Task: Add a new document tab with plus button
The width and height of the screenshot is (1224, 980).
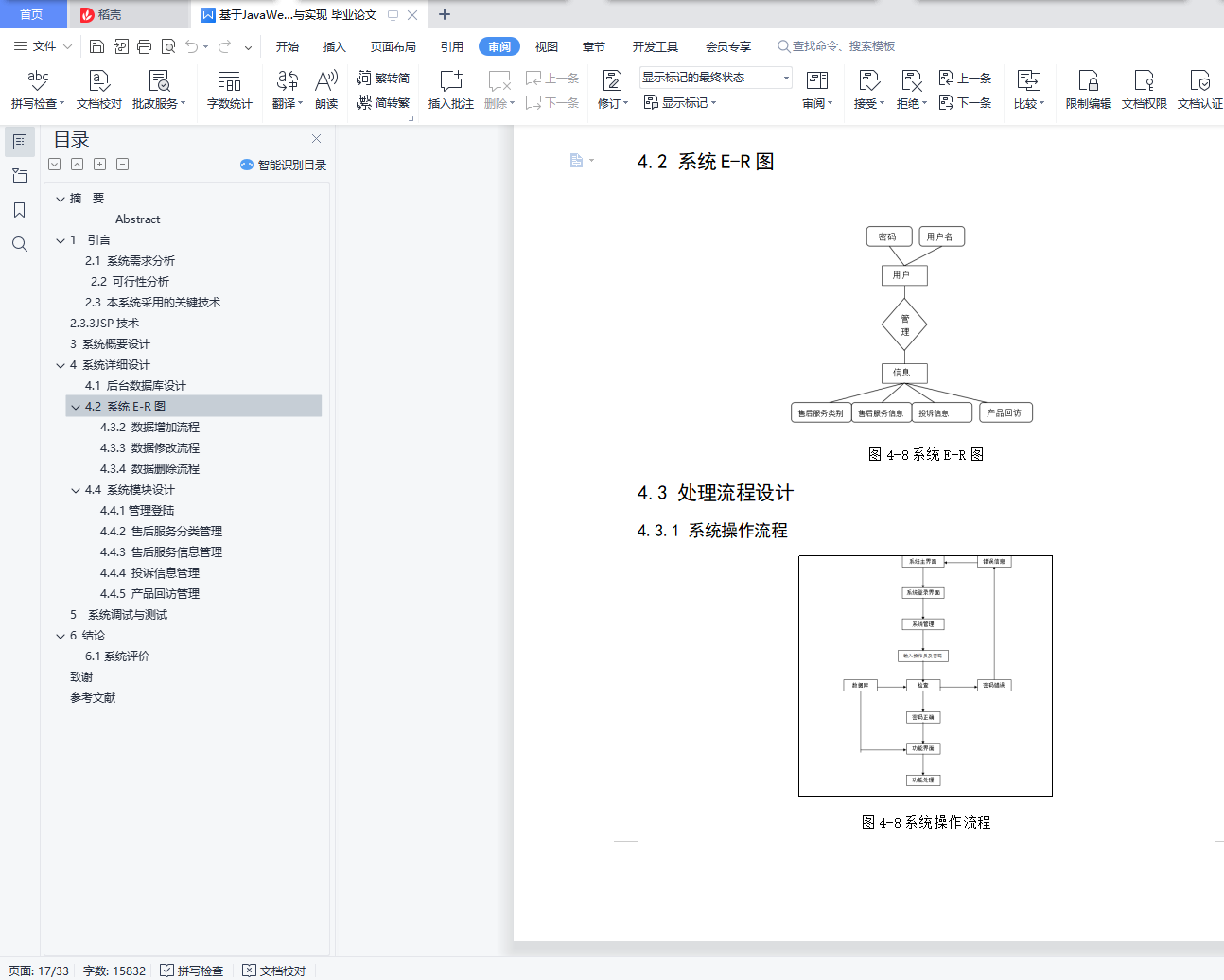Action: point(445,14)
